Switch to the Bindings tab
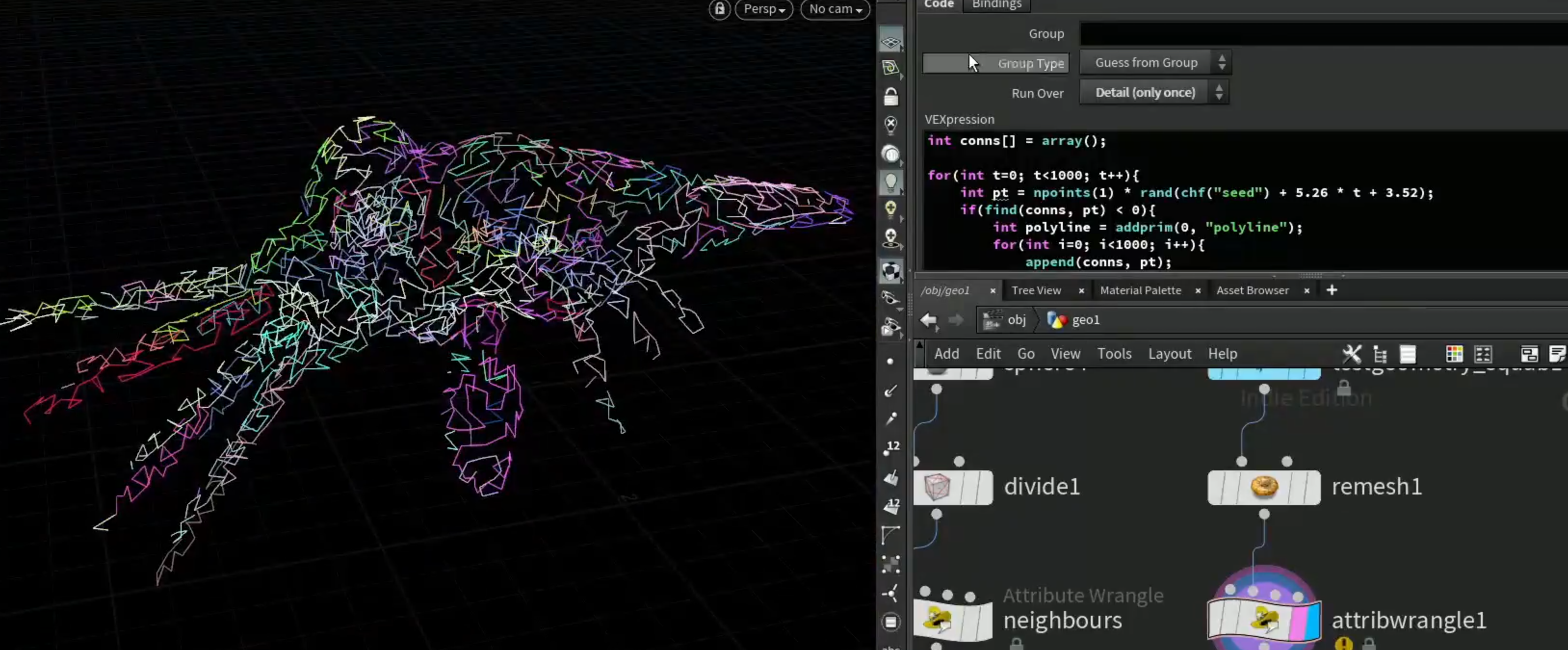1568x650 pixels. point(996,5)
